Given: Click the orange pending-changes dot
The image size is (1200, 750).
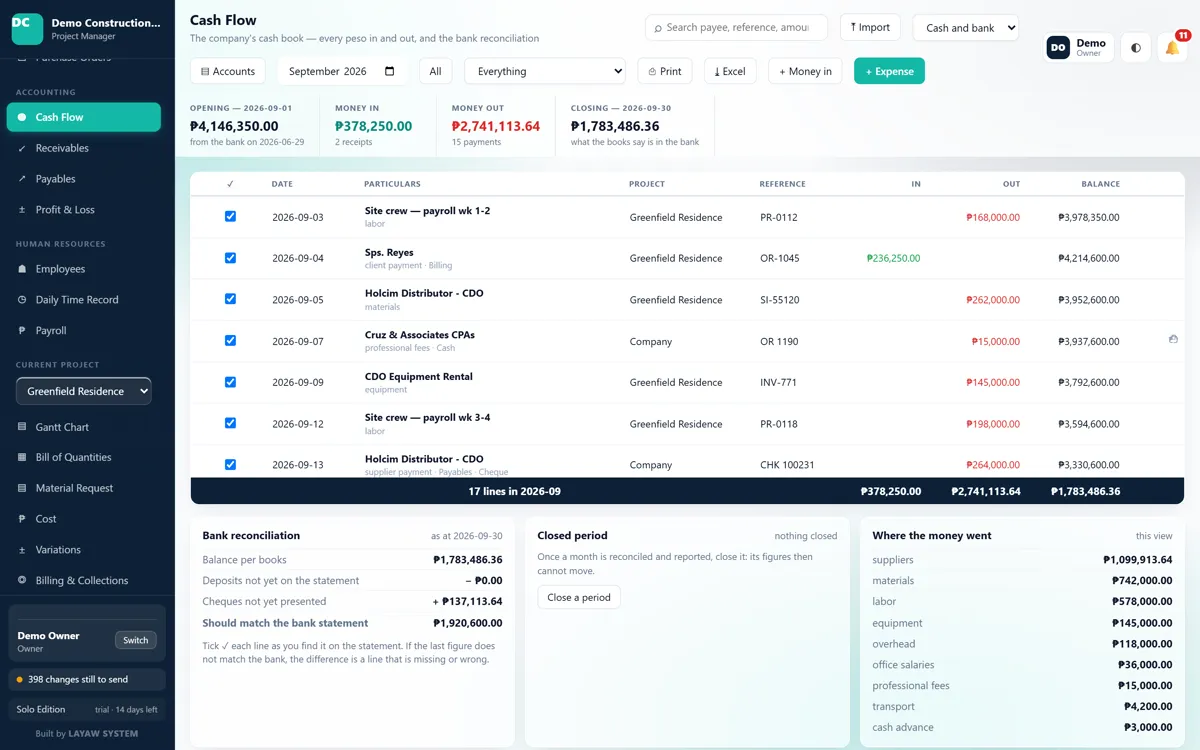Looking at the screenshot, I should [x=20, y=680].
